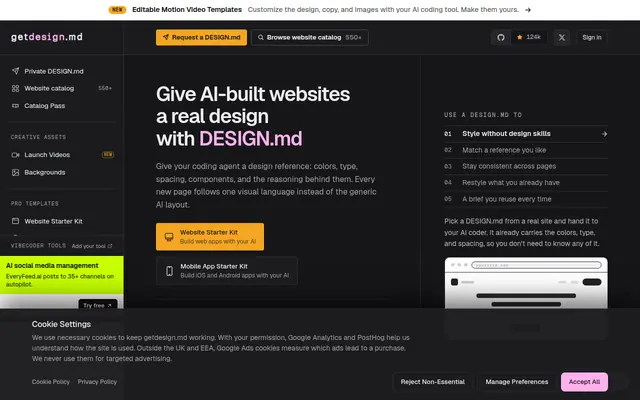Click Request a DESIGN.md button

click(201, 38)
